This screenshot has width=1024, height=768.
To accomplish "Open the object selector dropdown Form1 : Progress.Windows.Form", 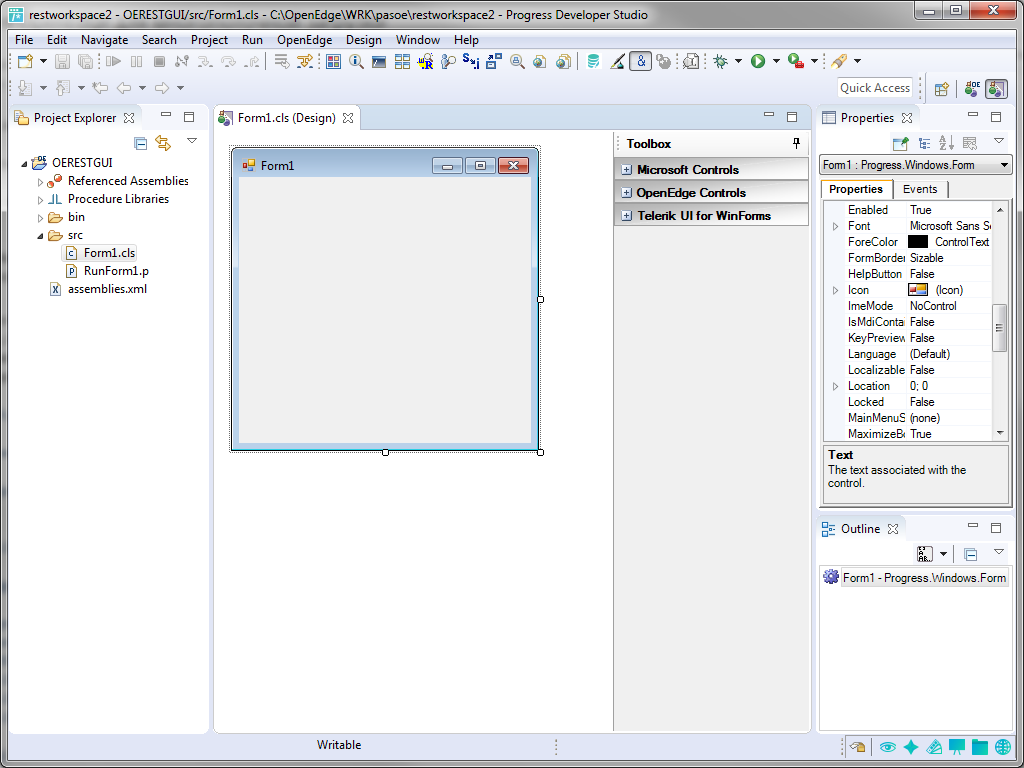I will click(x=915, y=165).
